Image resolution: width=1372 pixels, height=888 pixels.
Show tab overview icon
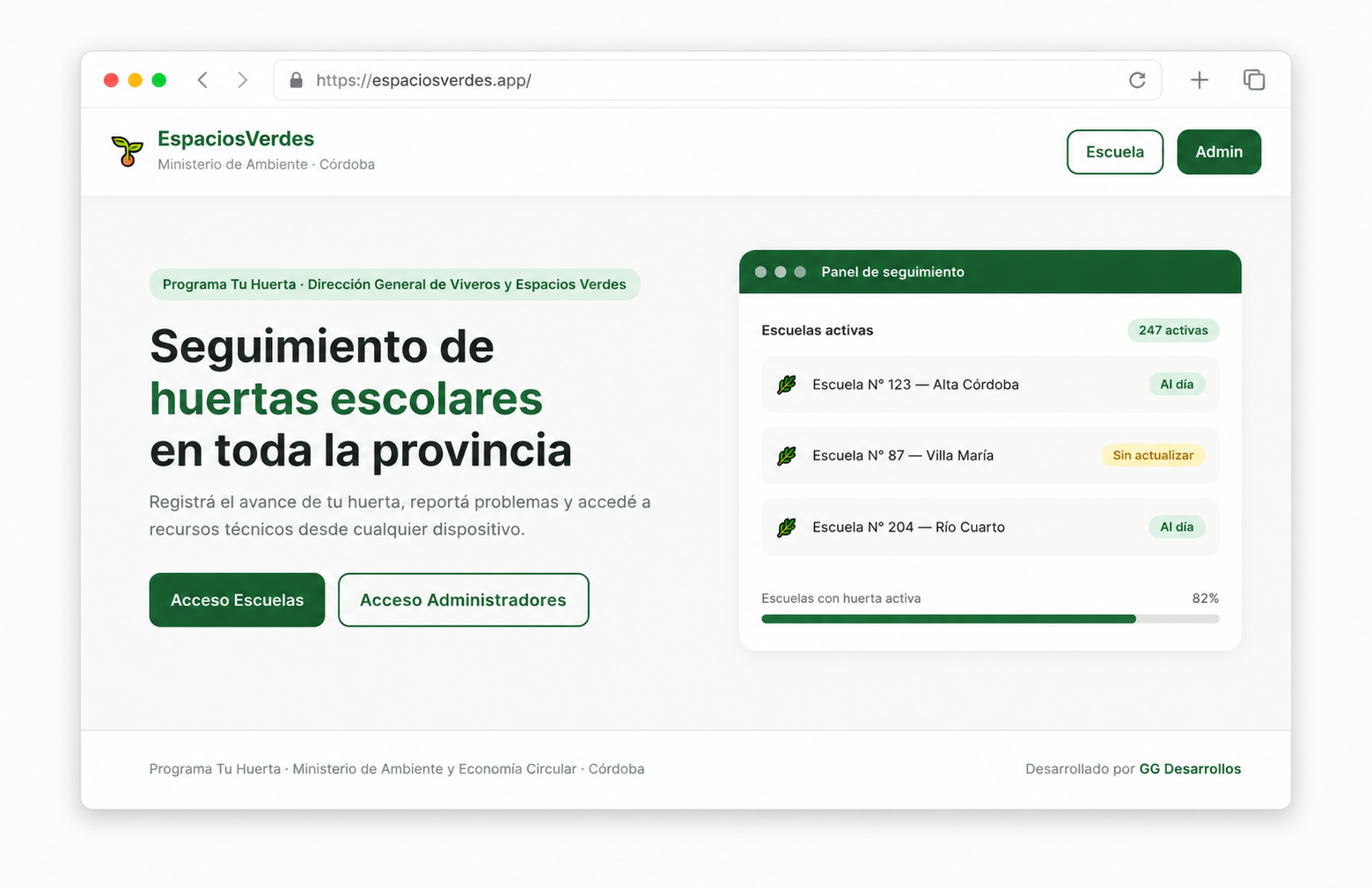tap(1254, 80)
